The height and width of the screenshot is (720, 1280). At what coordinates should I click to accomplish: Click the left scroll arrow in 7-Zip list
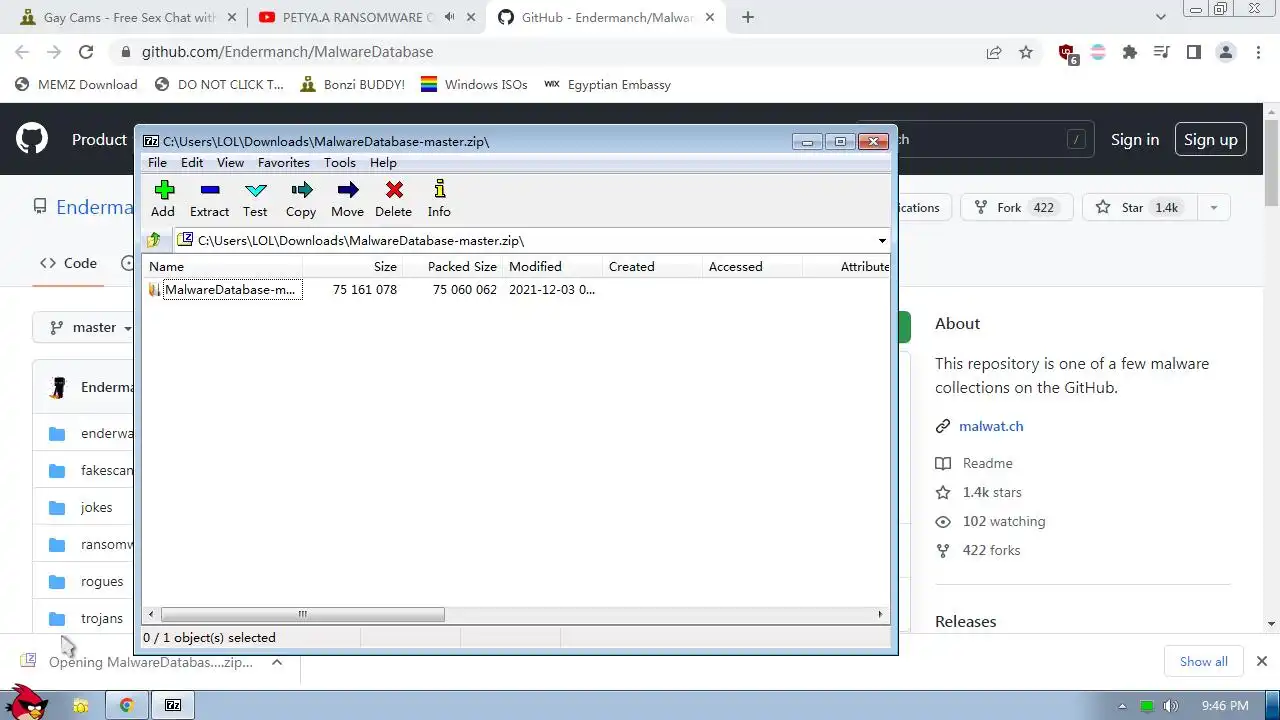(152, 614)
